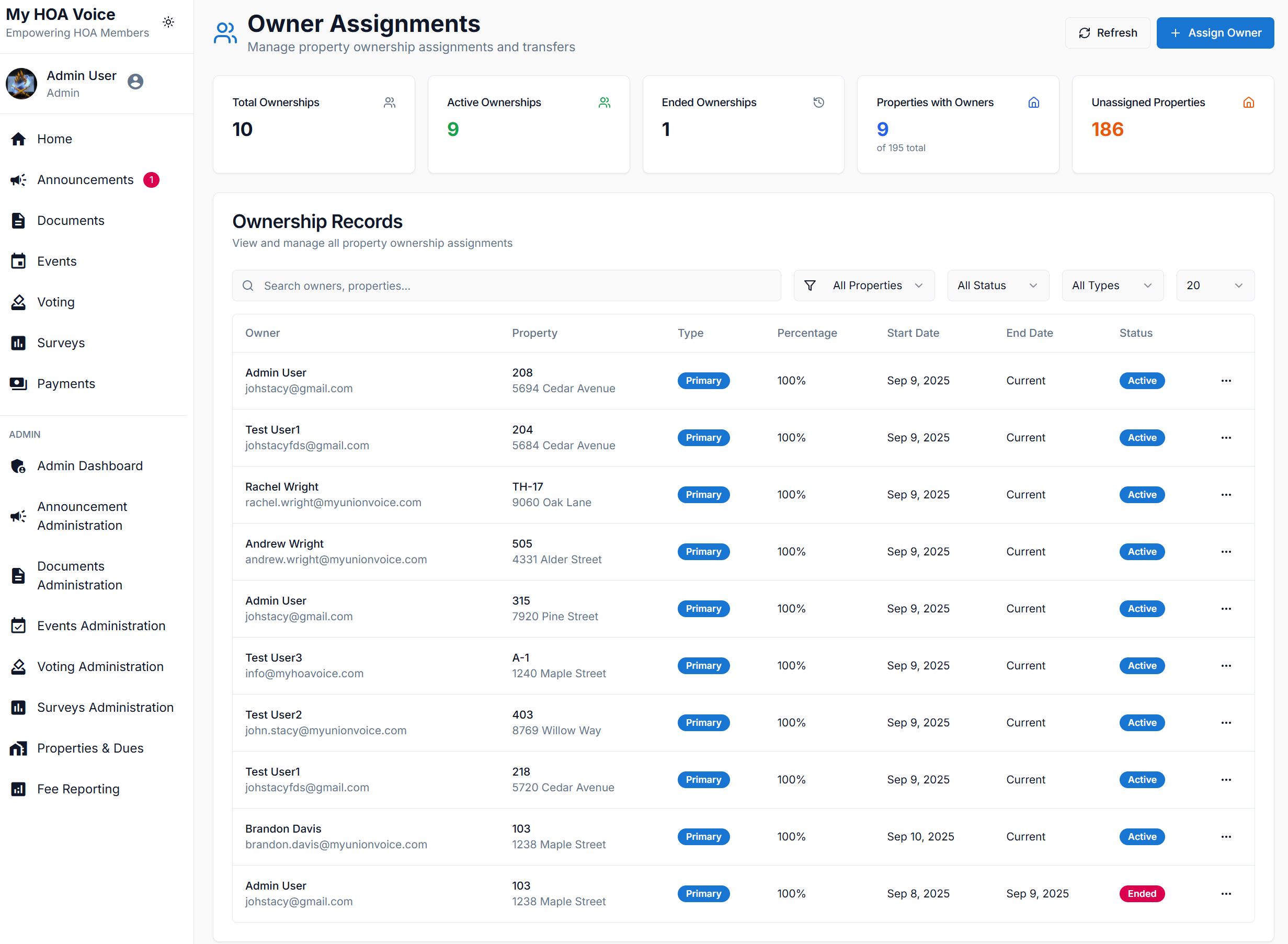Click the Announcements notification badge
This screenshot has height=944, width=1288.
pyautogui.click(x=152, y=180)
